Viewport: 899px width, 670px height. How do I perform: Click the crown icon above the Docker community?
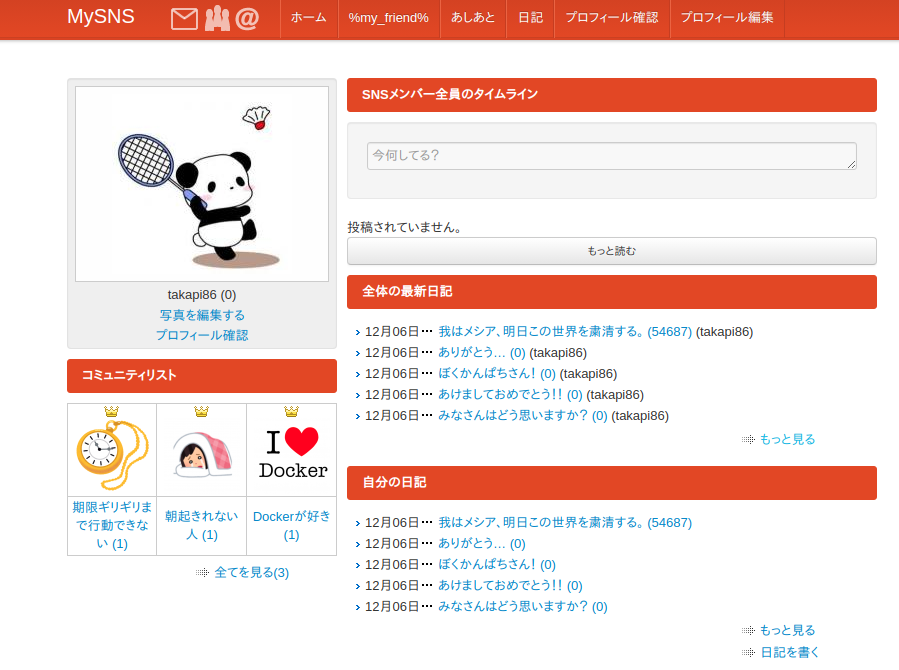point(290,410)
